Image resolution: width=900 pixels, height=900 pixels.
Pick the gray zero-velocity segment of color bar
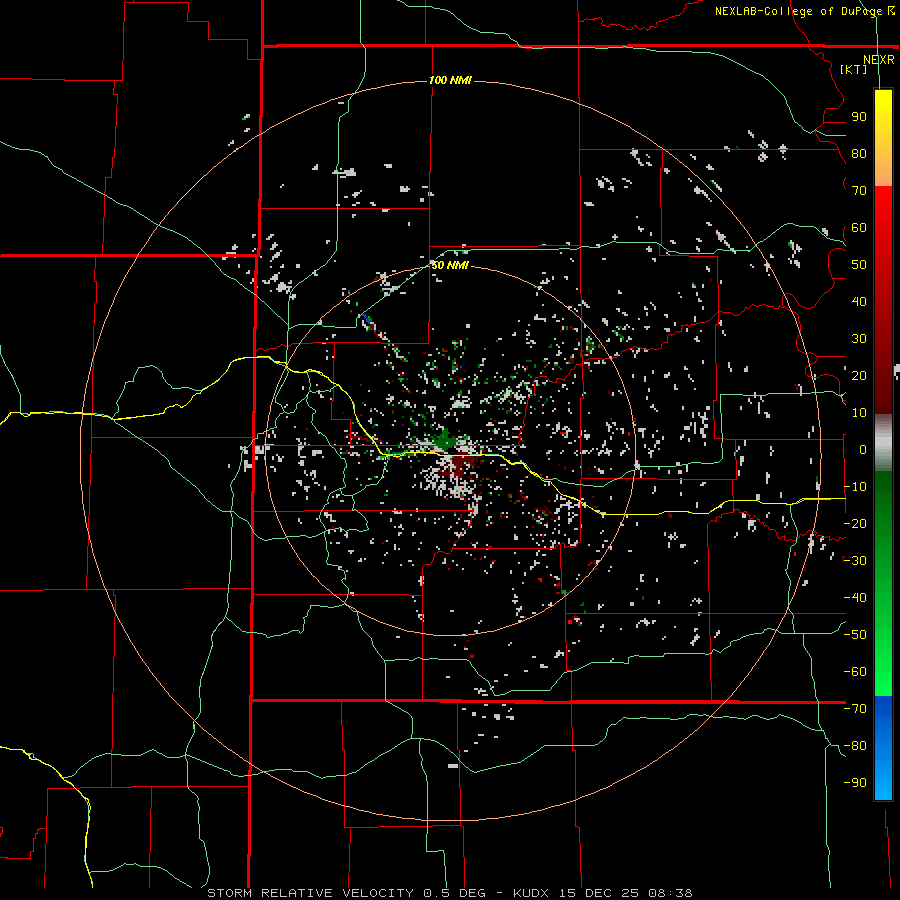(883, 443)
